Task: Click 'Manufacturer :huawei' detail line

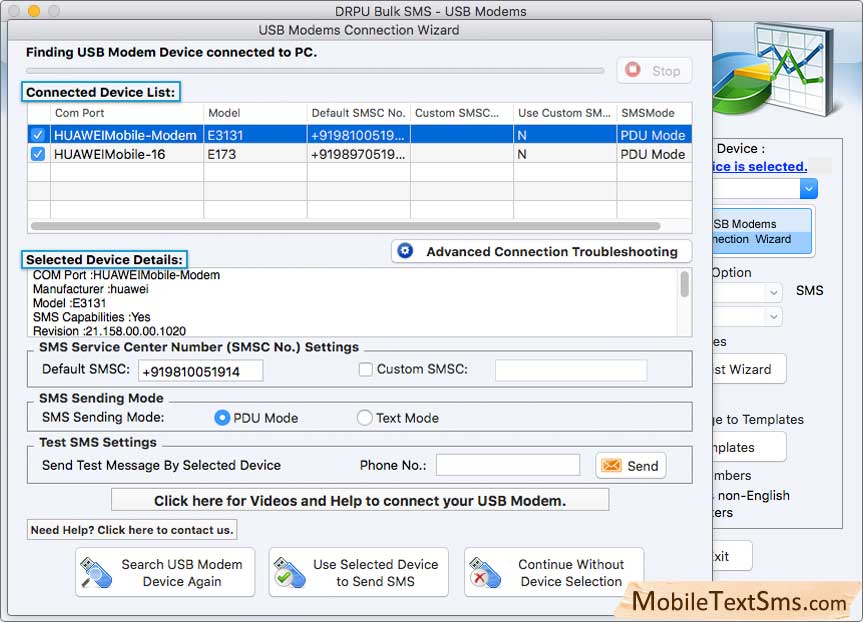Action: click(91, 289)
